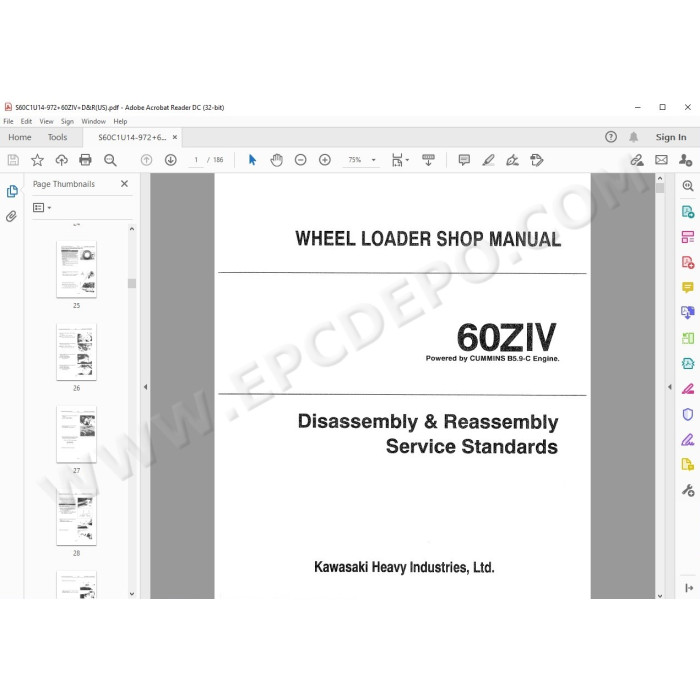
Task: Open the find text magnifier
Action: click(x=110, y=160)
